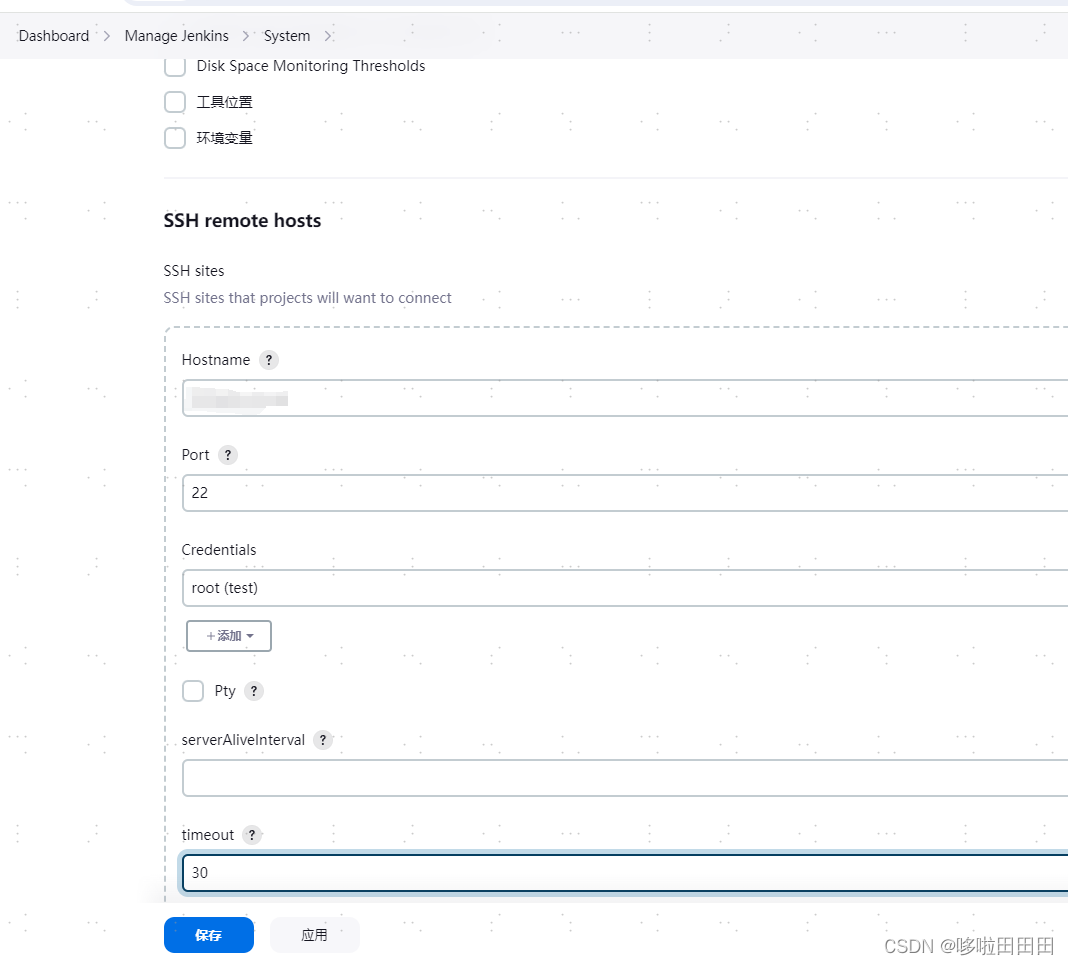1068x965 pixels.
Task: Go to Dashboard breadcrumb
Action: click(54, 36)
